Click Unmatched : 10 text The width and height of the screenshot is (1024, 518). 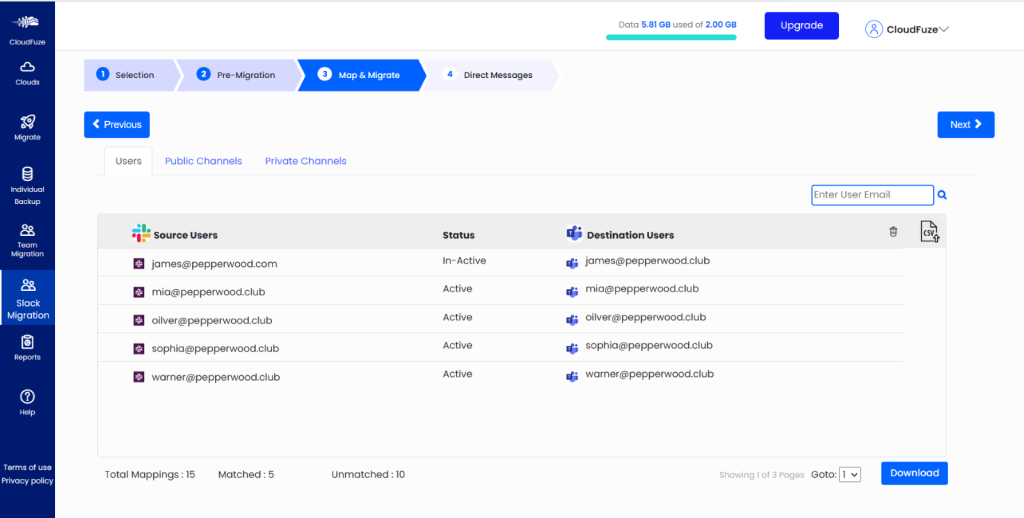(x=368, y=474)
